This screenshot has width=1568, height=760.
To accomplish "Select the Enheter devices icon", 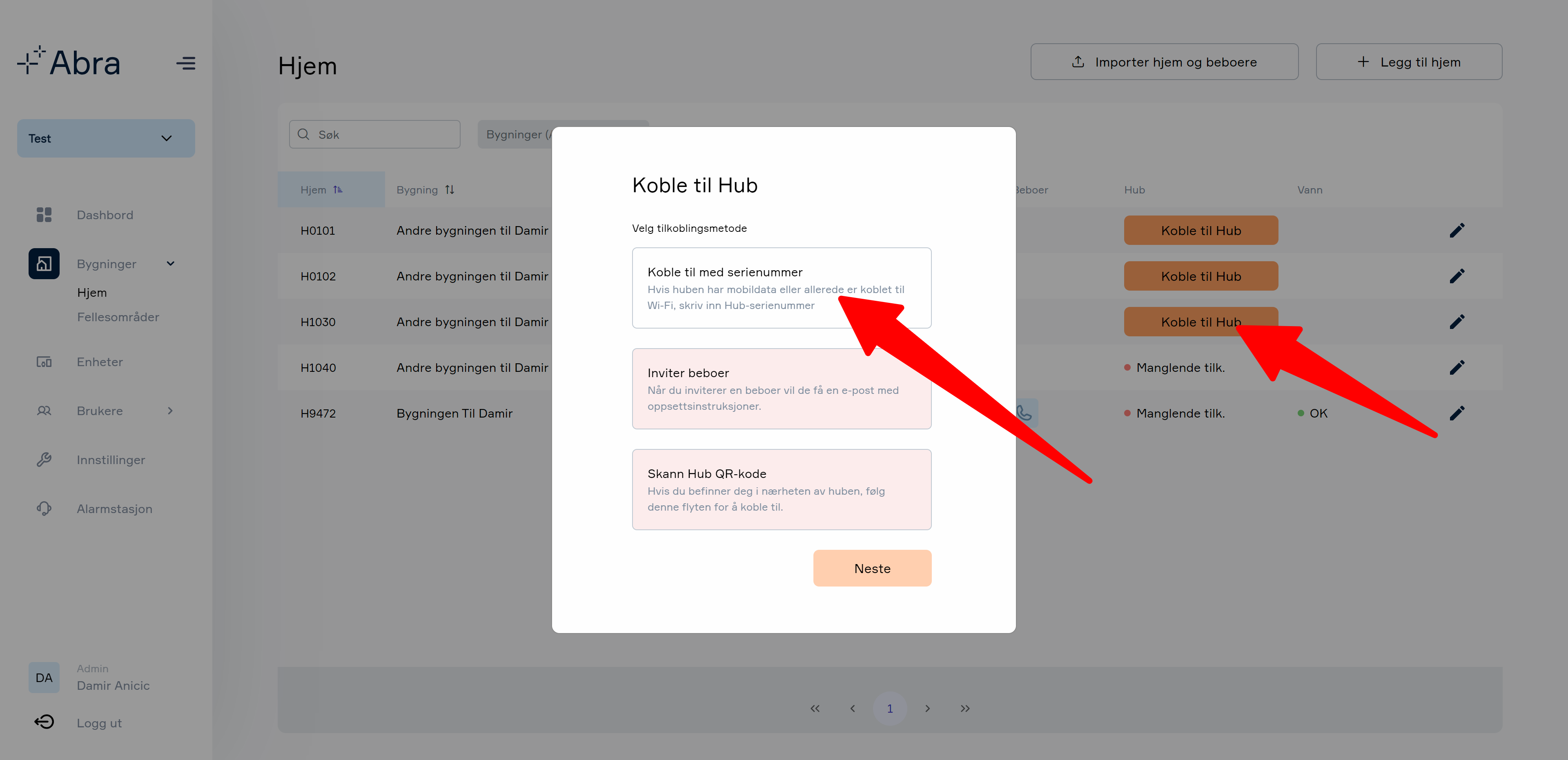I will pyautogui.click(x=44, y=362).
